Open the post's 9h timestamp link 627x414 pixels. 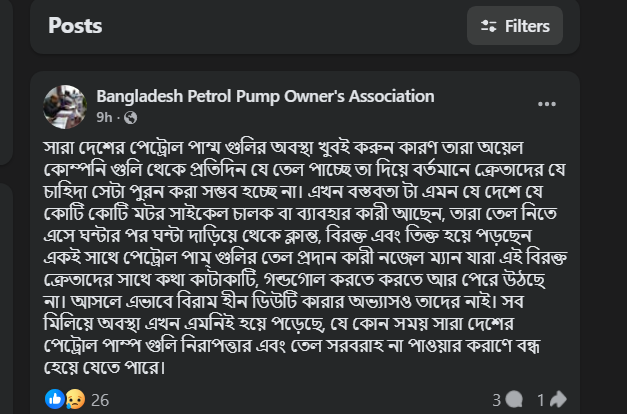[105, 118]
